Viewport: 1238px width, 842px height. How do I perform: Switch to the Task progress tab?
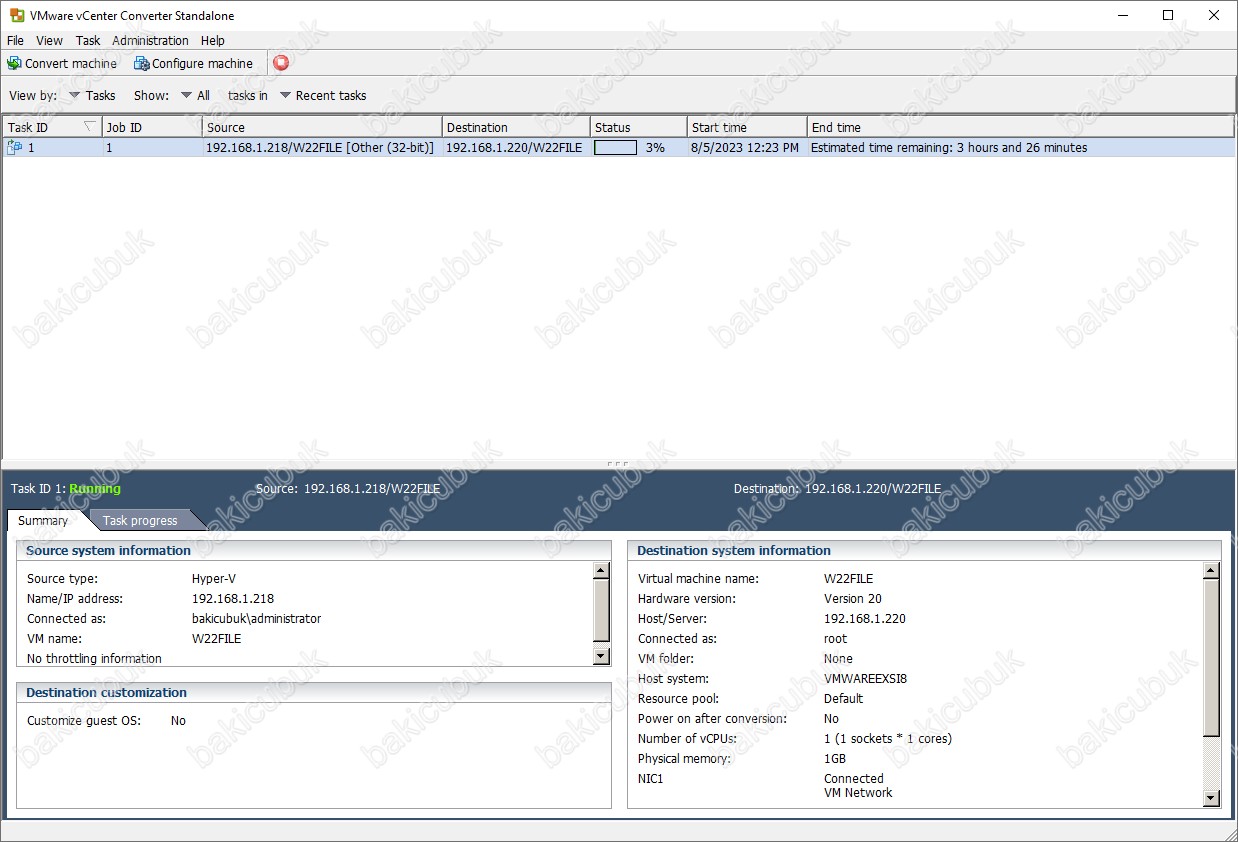click(x=140, y=520)
